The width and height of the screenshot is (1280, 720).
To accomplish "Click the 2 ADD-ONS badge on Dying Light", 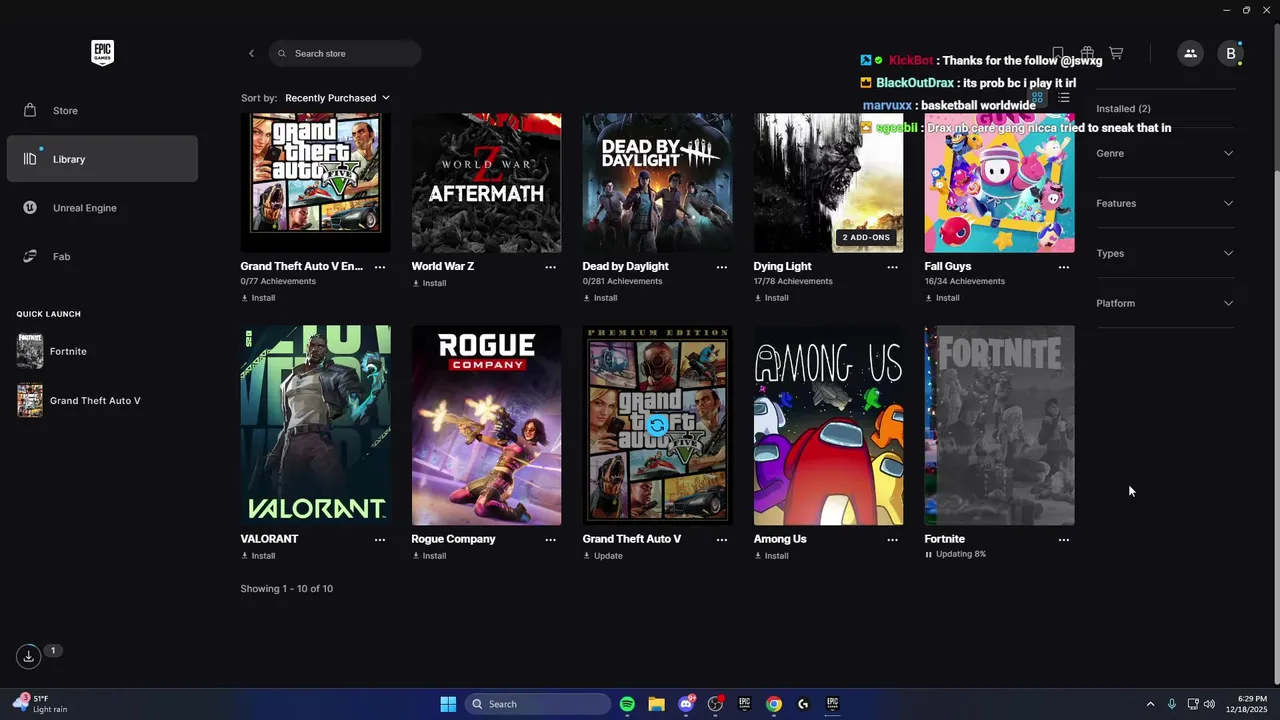I will (x=866, y=238).
